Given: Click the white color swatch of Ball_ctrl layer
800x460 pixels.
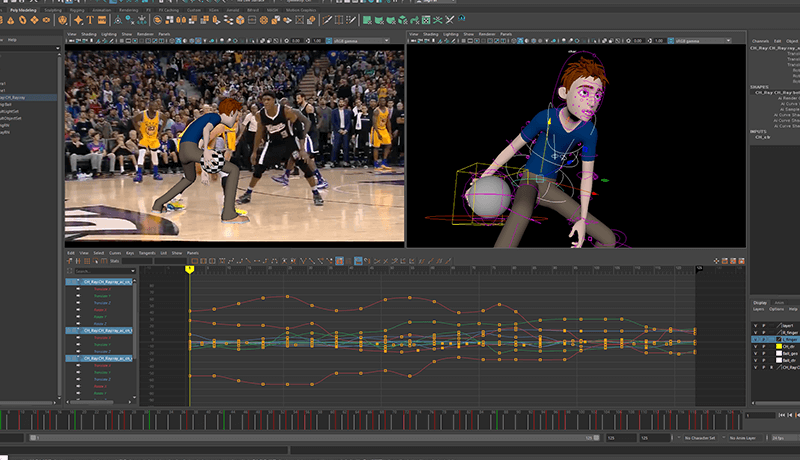Looking at the screenshot, I should (779, 360).
